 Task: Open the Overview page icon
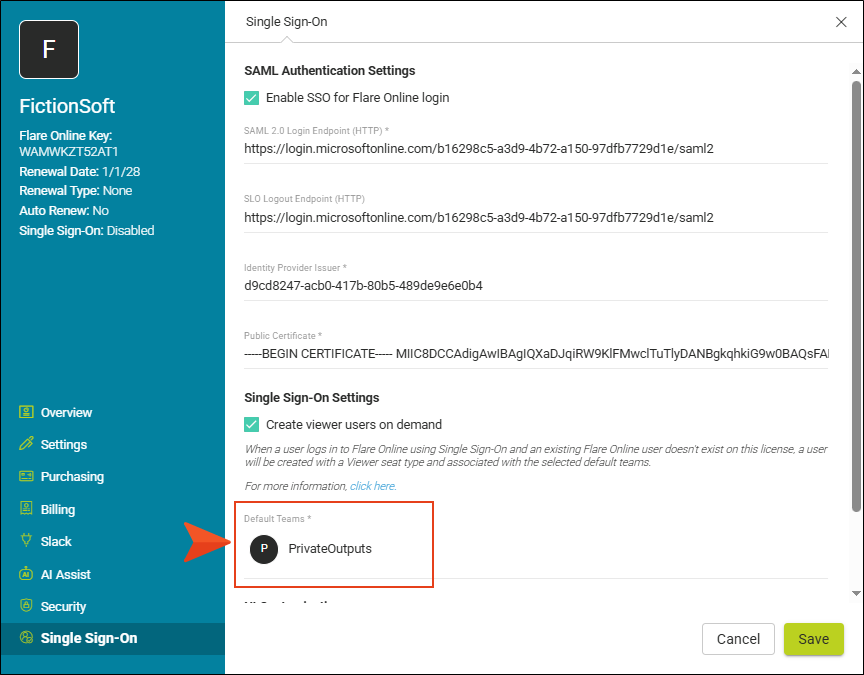pos(26,412)
